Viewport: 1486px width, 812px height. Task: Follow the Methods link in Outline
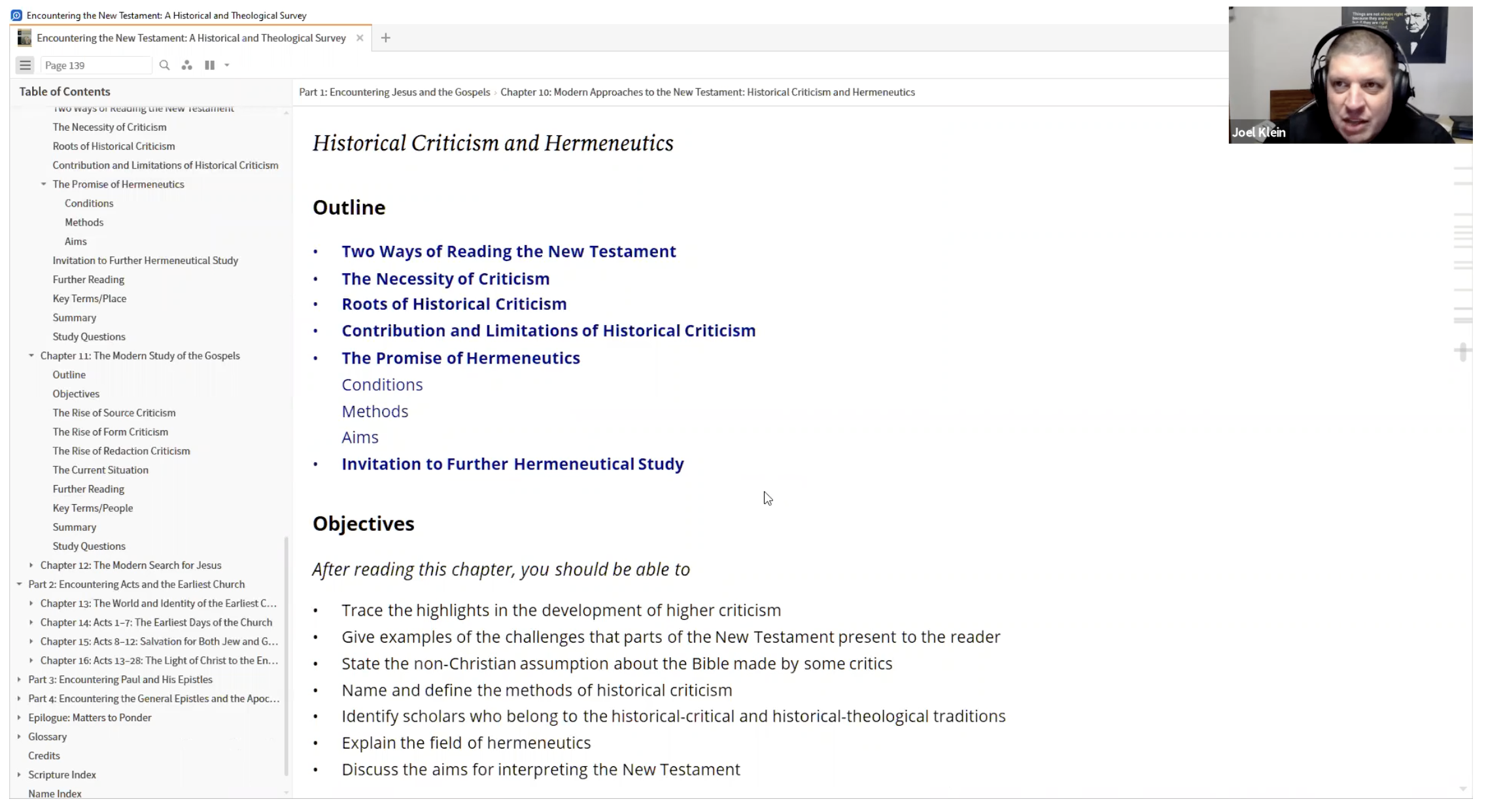pyautogui.click(x=375, y=411)
